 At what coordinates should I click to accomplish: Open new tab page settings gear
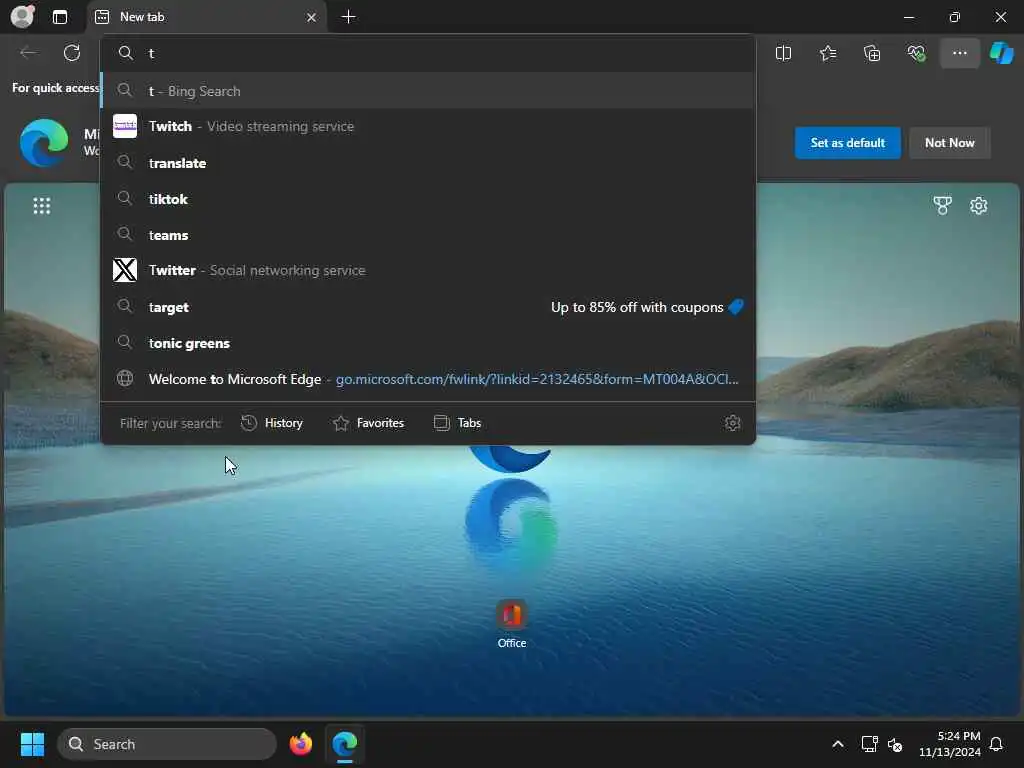coord(978,206)
